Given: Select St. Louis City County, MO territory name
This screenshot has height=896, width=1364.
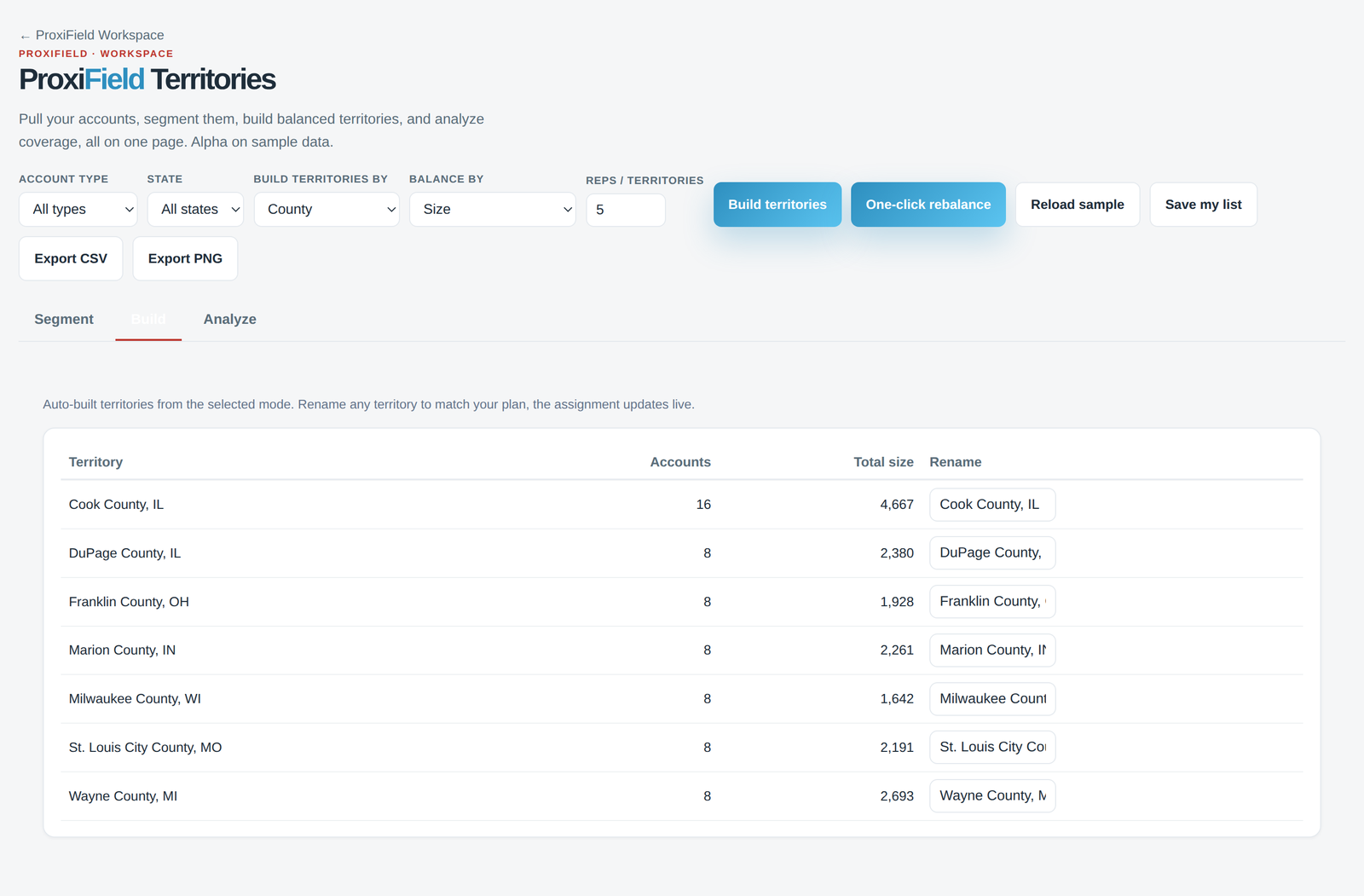Looking at the screenshot, I should tap(145, 748).
